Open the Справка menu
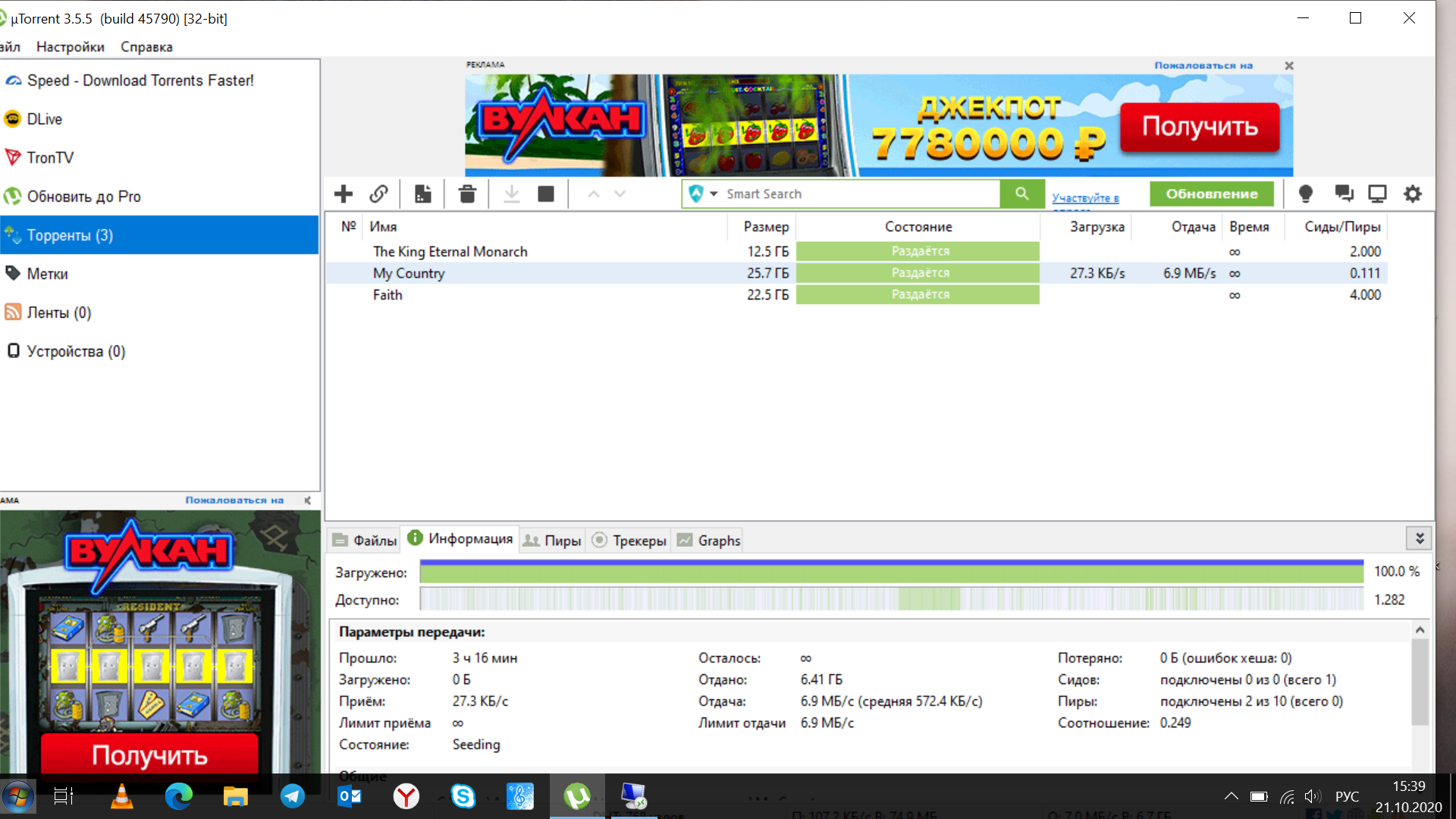The image size is (1456, 819). pos(146,47)
